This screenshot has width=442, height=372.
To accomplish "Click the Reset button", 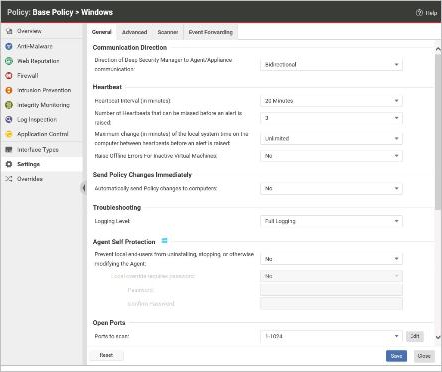I will (x=106, y=355).
